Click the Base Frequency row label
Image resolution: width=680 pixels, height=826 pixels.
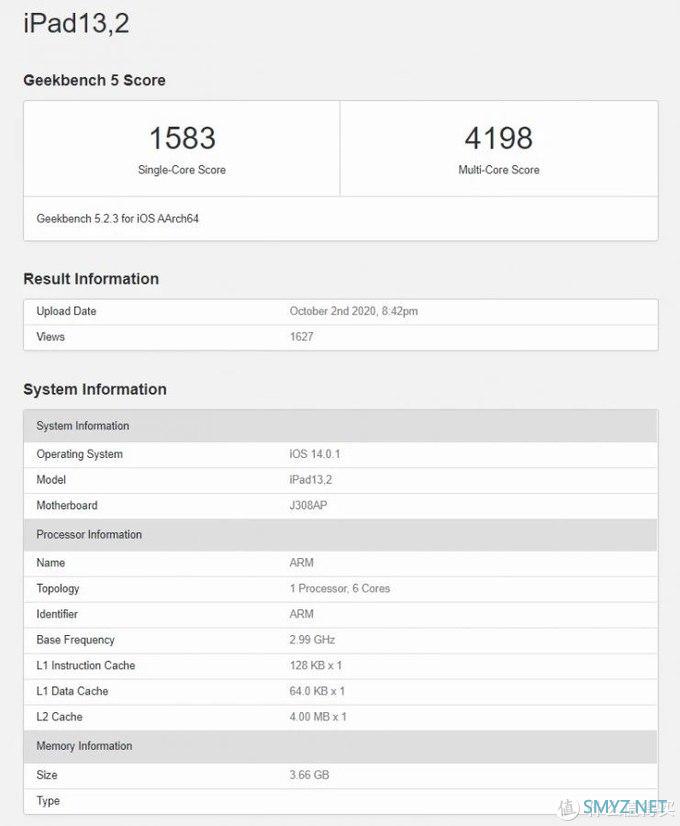tap(75, 640)
